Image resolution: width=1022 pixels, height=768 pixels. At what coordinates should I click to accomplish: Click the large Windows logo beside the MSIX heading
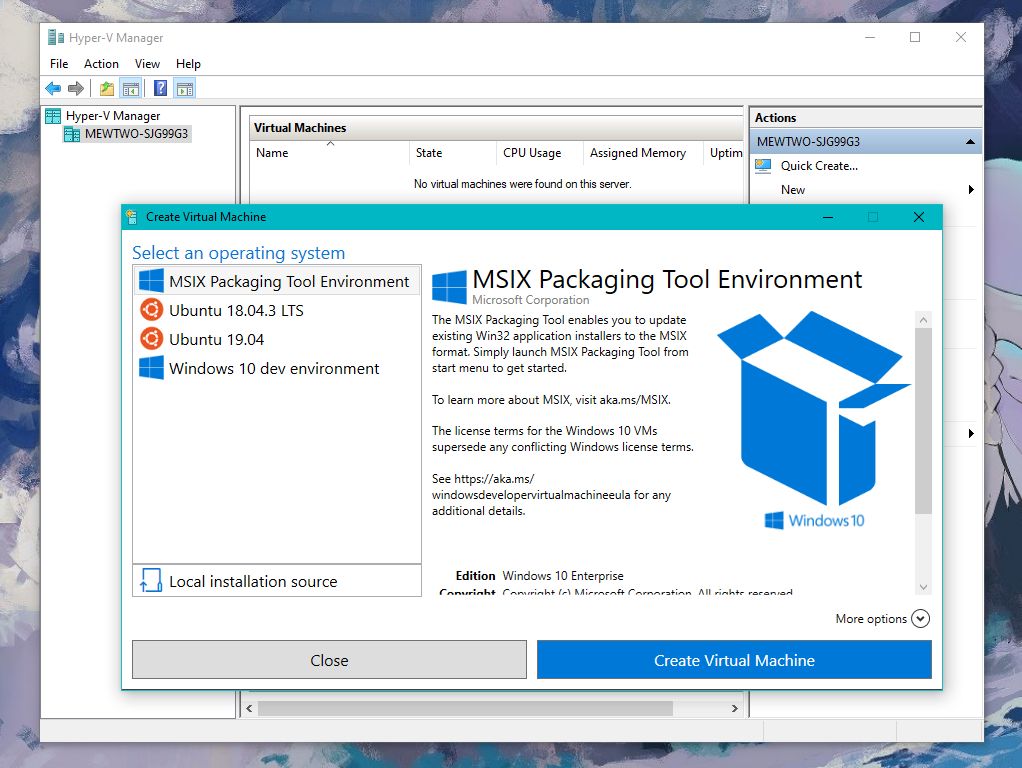point(449,287)
